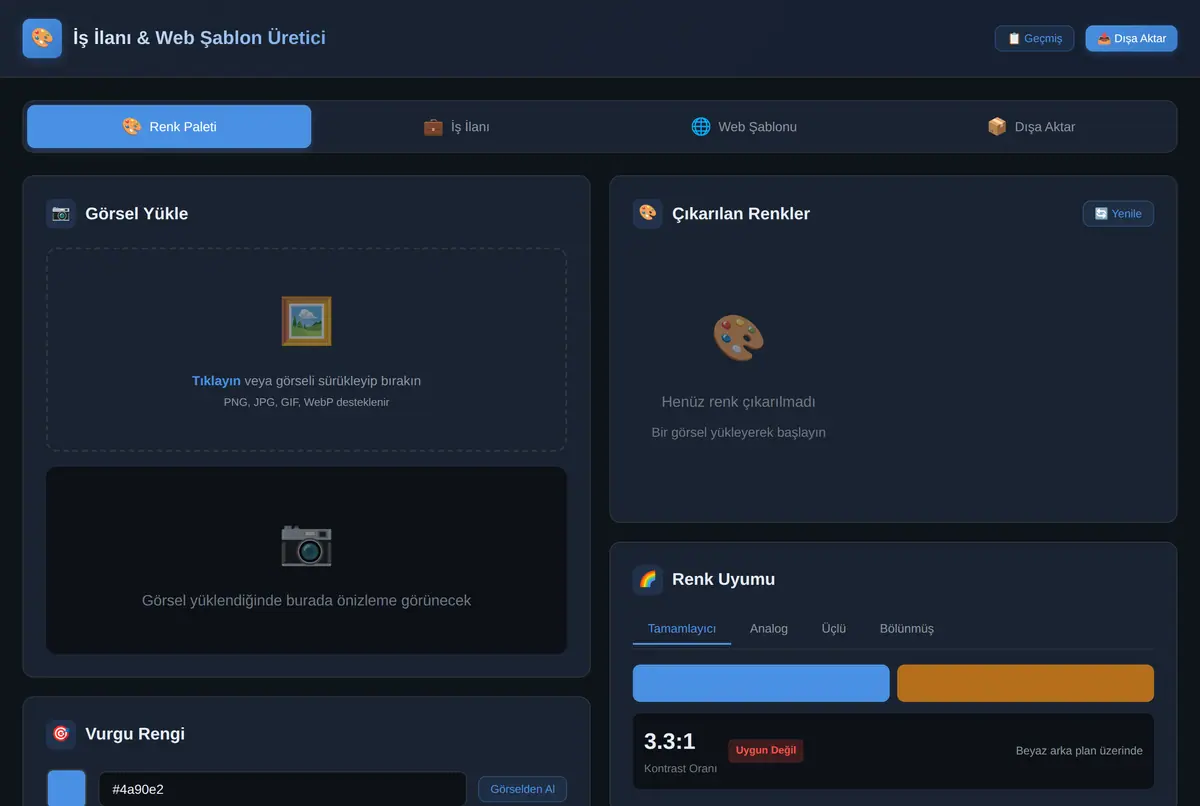Click the rainbow icon beside Renk Uyumu
The height and width of the screenshot is (806, 1200).
648,579
